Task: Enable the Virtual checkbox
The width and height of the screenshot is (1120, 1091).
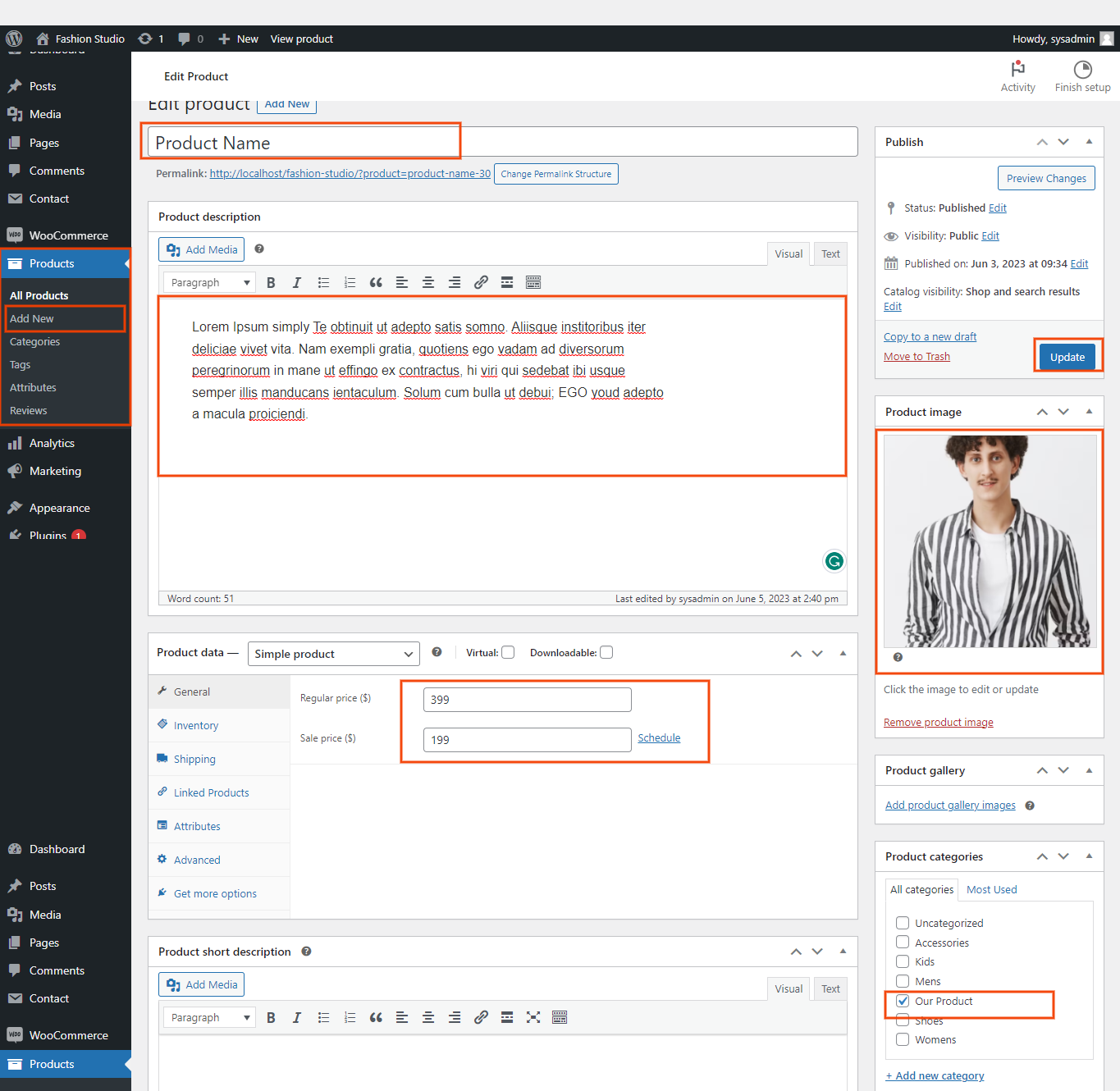Action: coord(508,653)
